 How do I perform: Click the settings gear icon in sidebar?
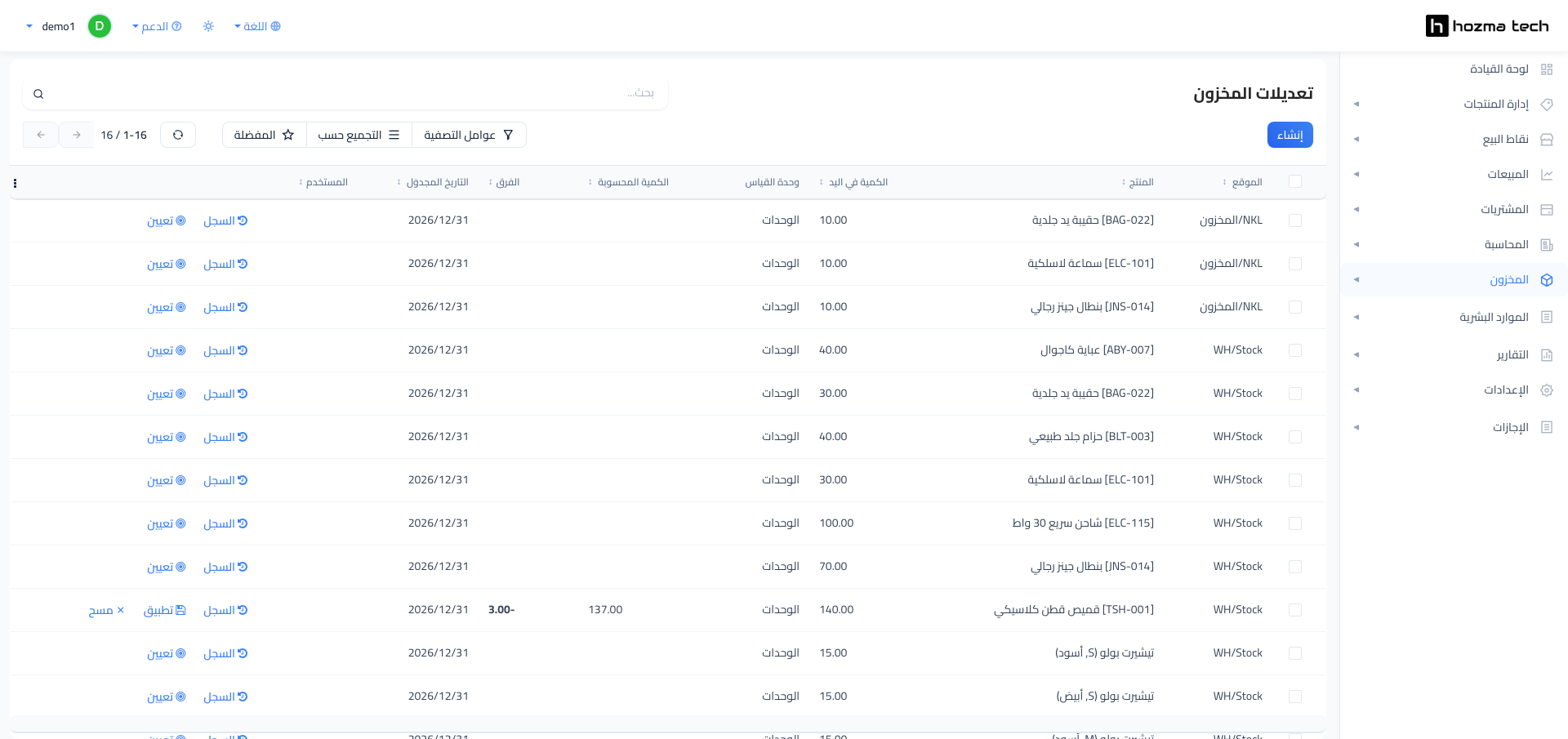tap(1547, 390)
